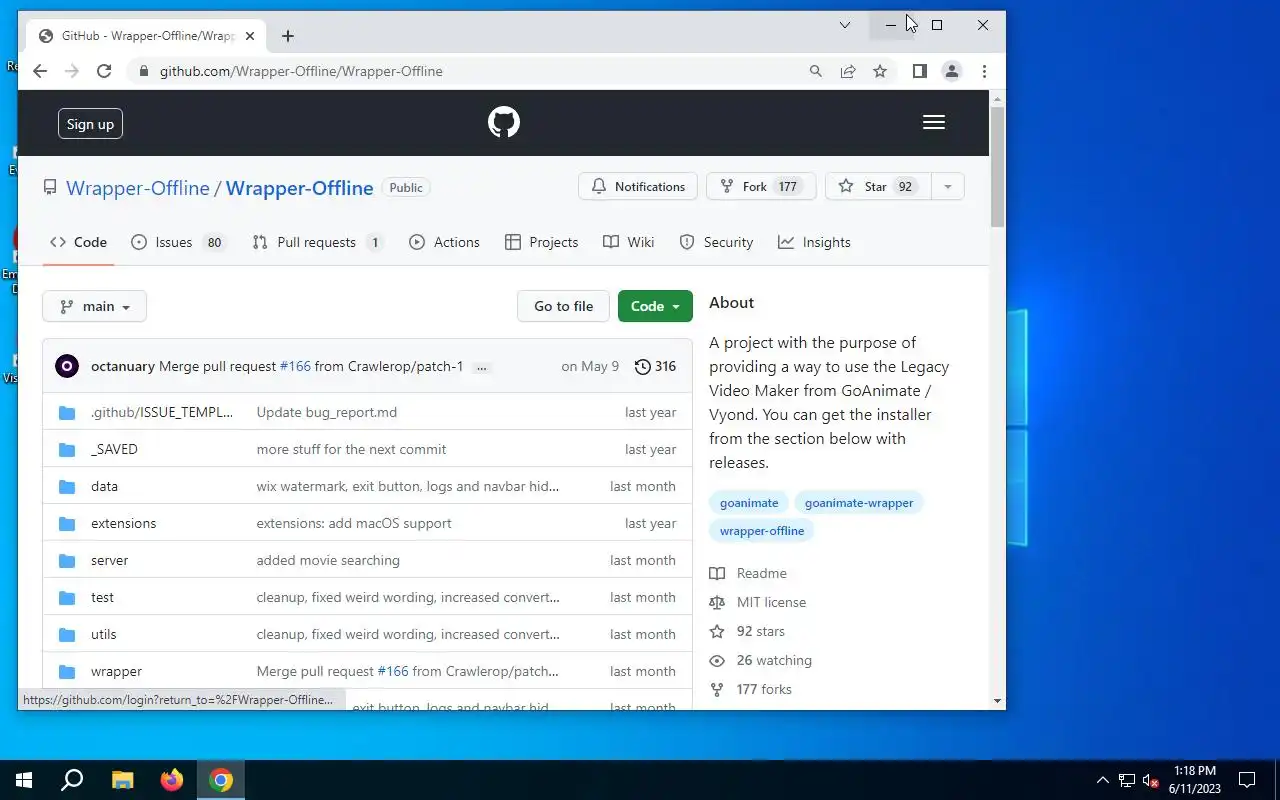This screenshot has height=800, width=1280.
Task: Click the Go to file button
Action: click(563, 306)
